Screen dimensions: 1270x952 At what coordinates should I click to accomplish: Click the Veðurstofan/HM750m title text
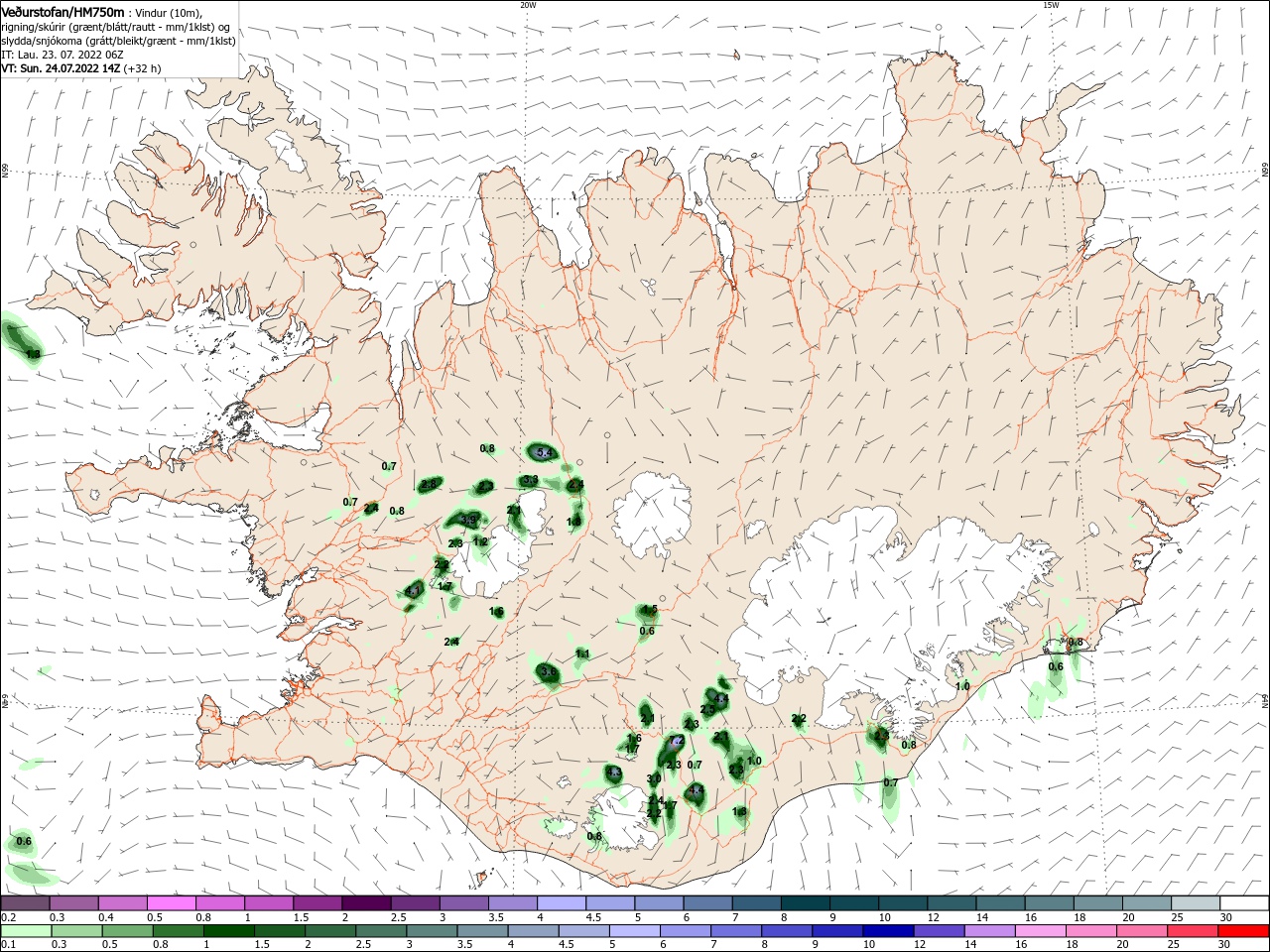pos(63,11)
